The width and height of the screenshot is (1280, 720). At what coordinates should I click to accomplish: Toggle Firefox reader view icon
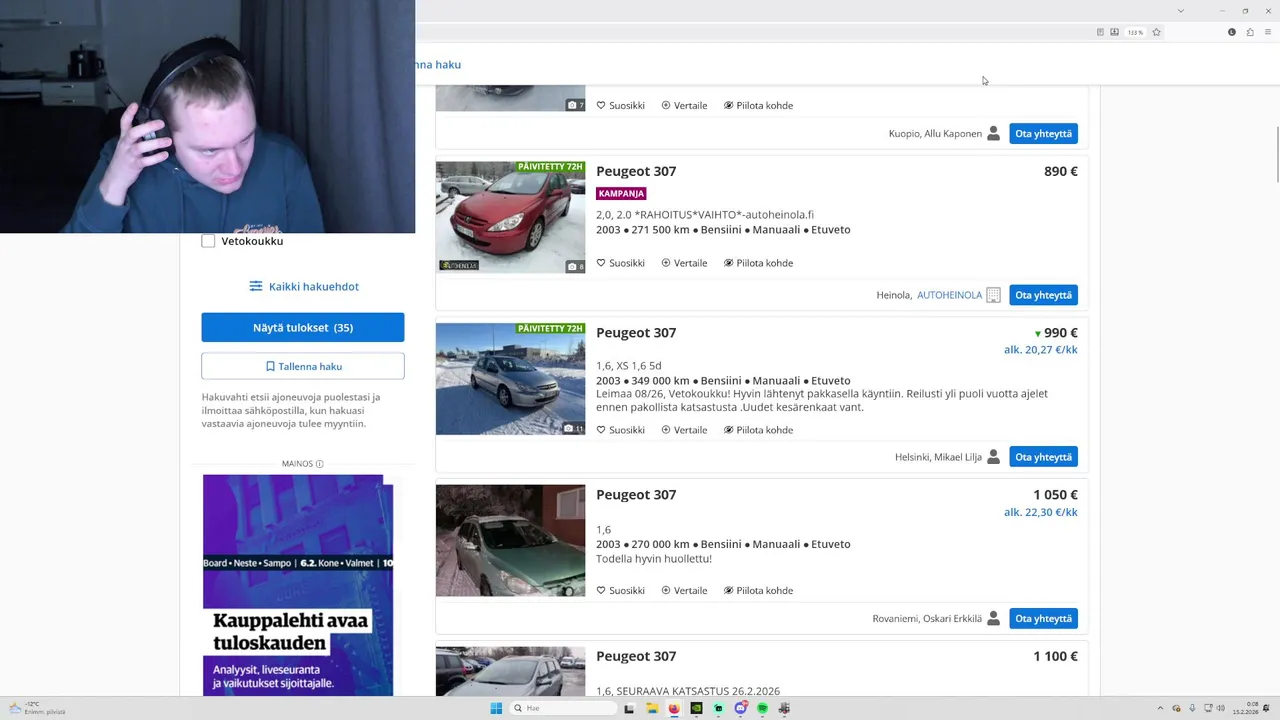1100,32
